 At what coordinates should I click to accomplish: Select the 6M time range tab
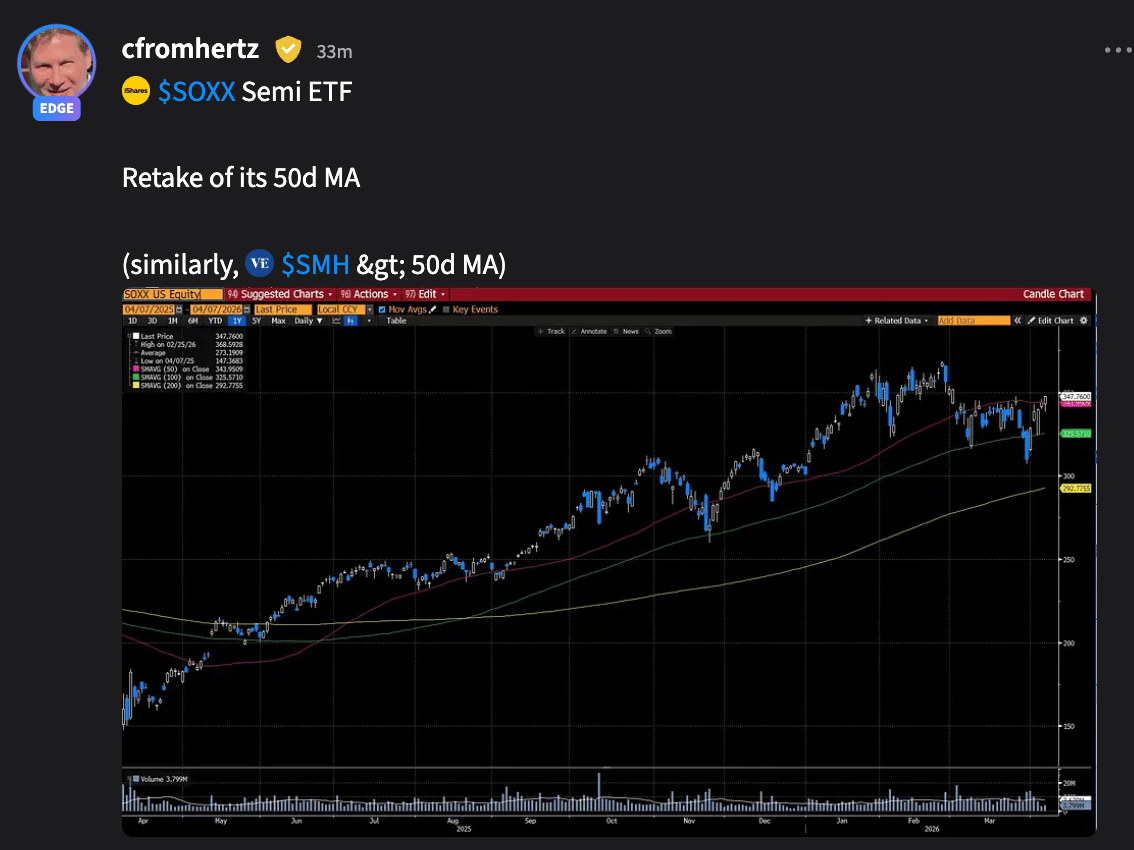point(192,320)
